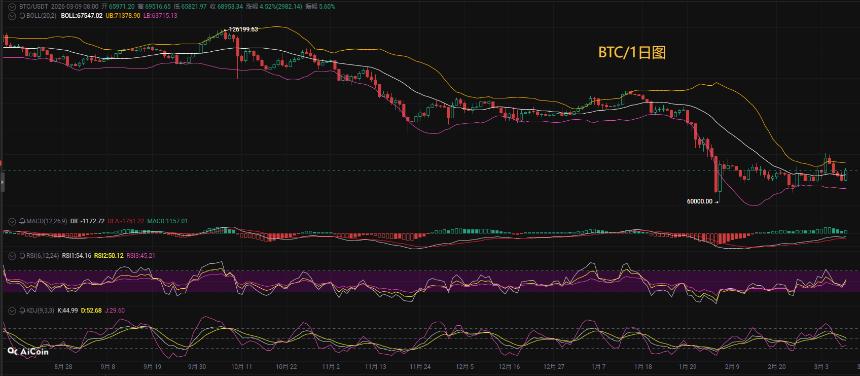Click the 60000.00 low price label
860x376 pixels.
[x=699, y=201]
